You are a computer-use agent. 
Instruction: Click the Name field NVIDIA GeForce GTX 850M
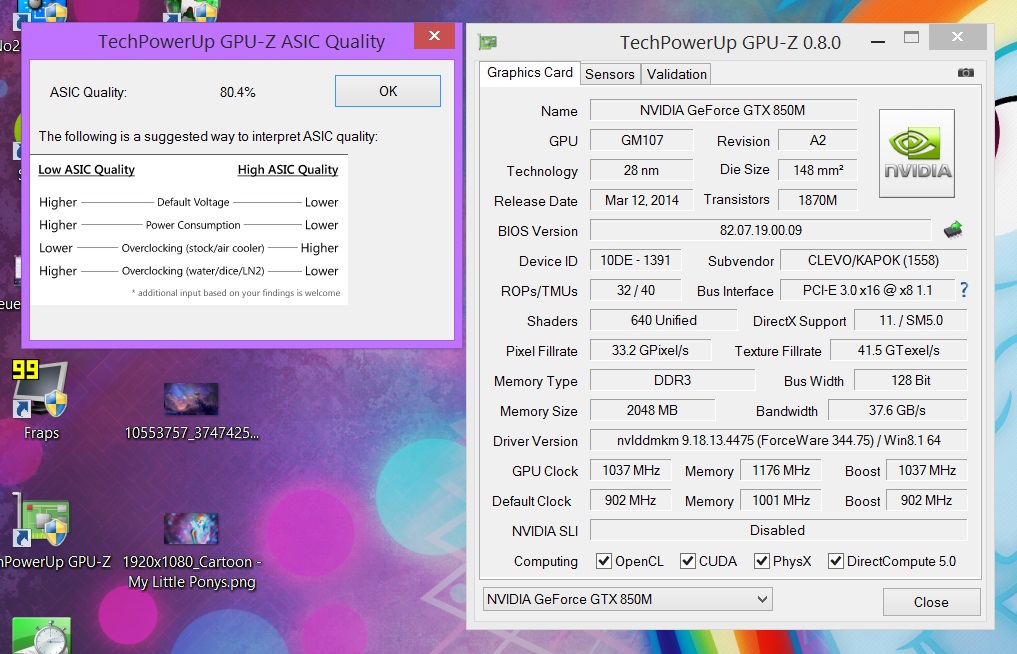[723, 110]
